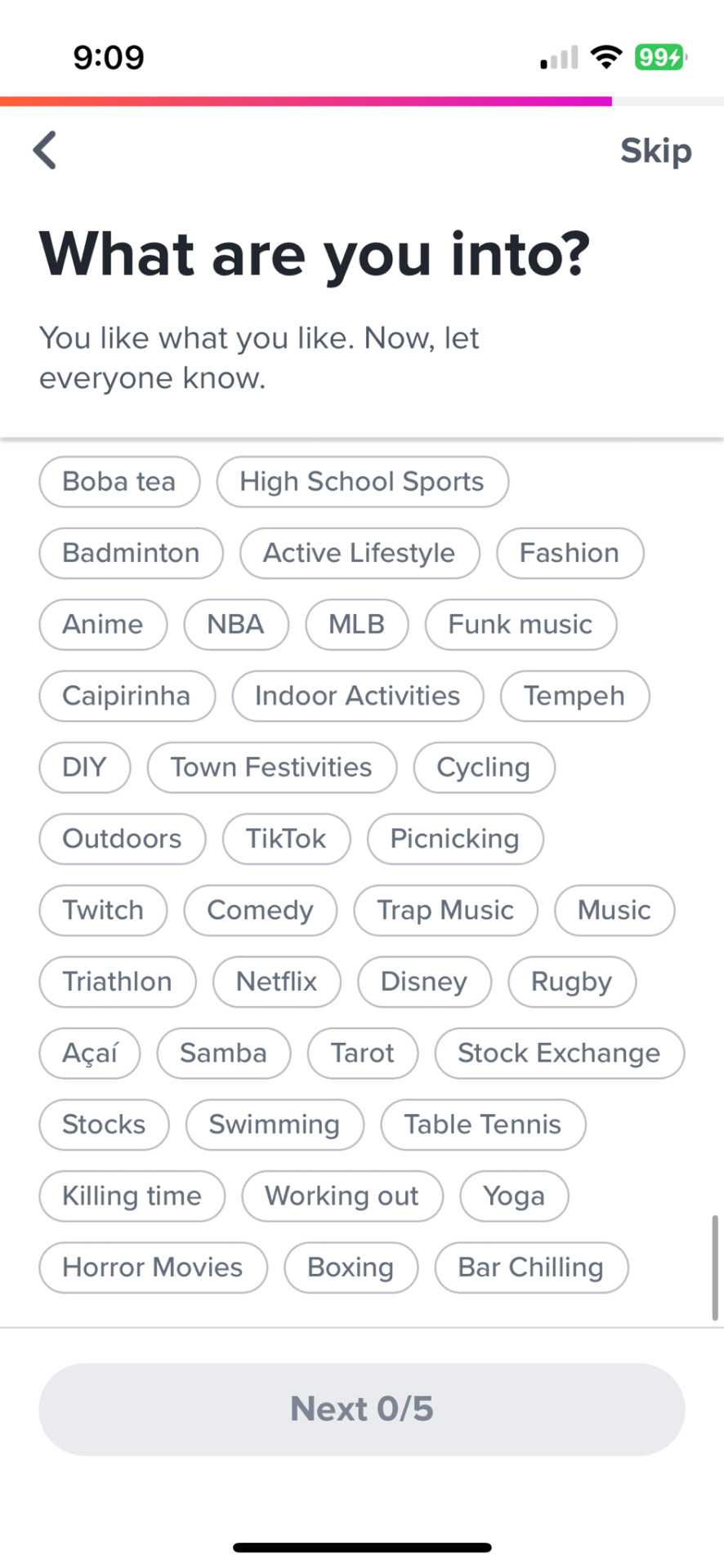Click the interests list scrollbar
This screenshot has height=1568, width=724.
click(x=715, y=1267)
